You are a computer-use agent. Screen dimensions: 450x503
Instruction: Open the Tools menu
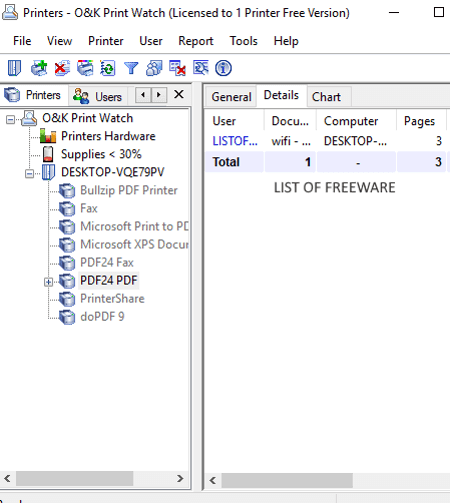(x=244, y=41)
